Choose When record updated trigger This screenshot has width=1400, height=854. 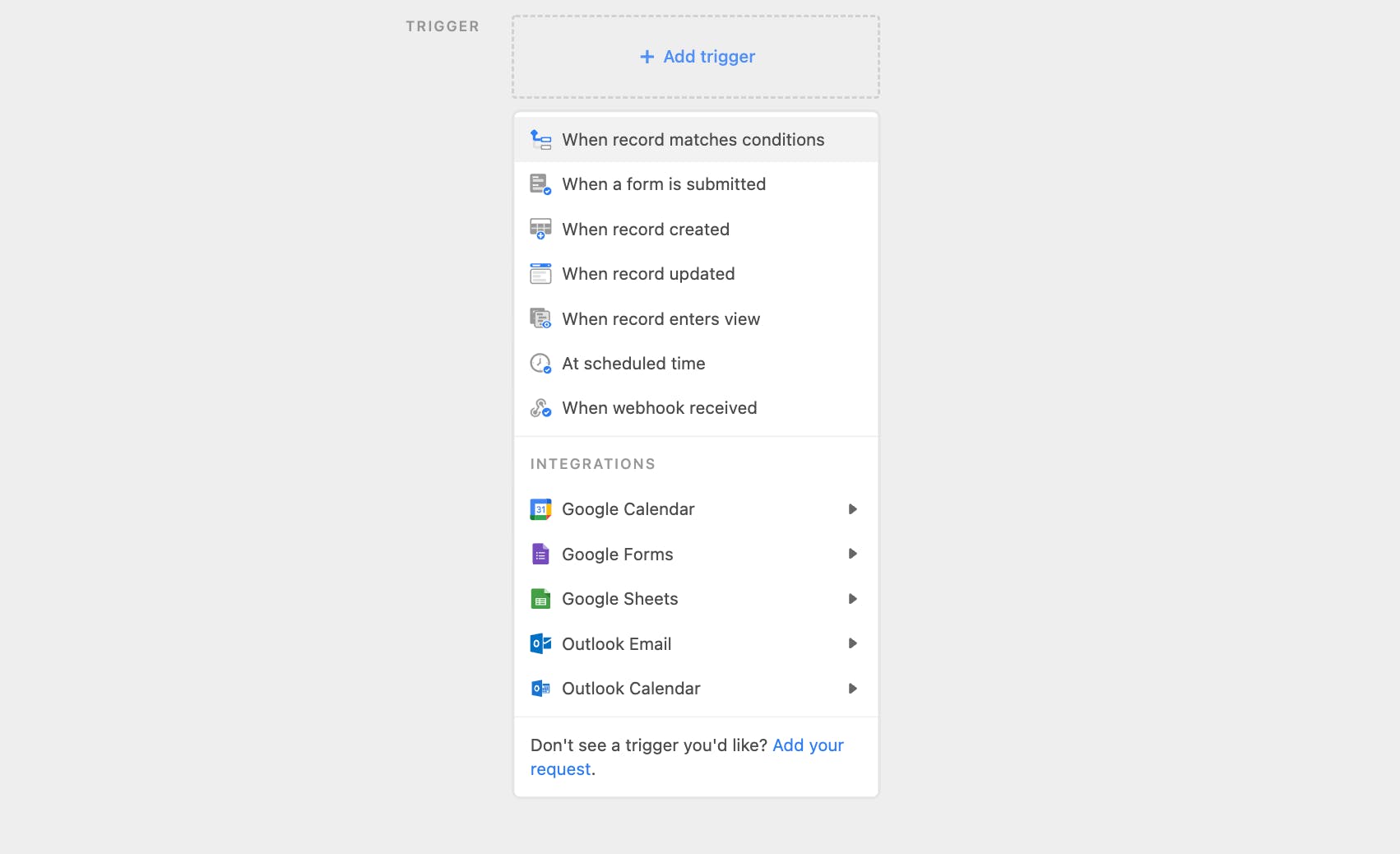[x=696, y=274]
